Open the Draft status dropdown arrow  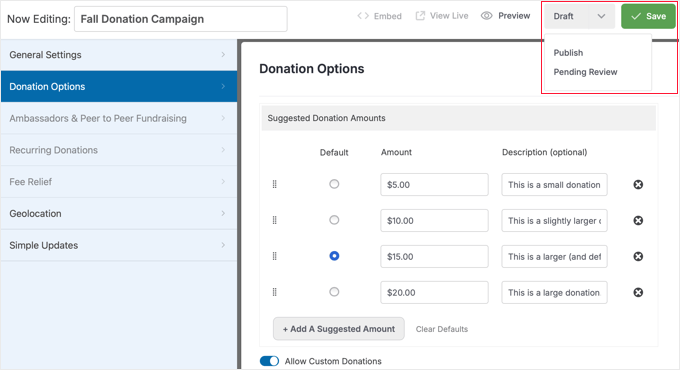[x=602, y=16]
